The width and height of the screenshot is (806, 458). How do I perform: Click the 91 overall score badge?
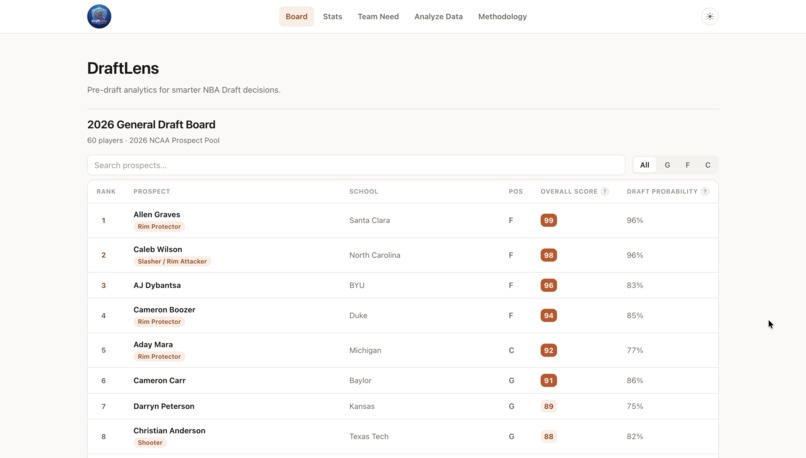pyautogui.click(x=548, y=380)
